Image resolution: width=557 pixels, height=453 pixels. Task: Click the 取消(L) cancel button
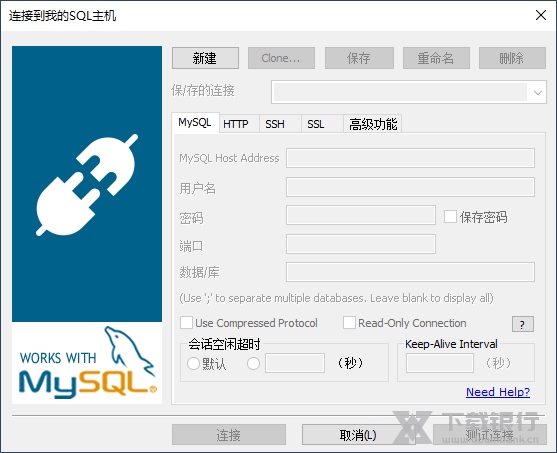358,435
